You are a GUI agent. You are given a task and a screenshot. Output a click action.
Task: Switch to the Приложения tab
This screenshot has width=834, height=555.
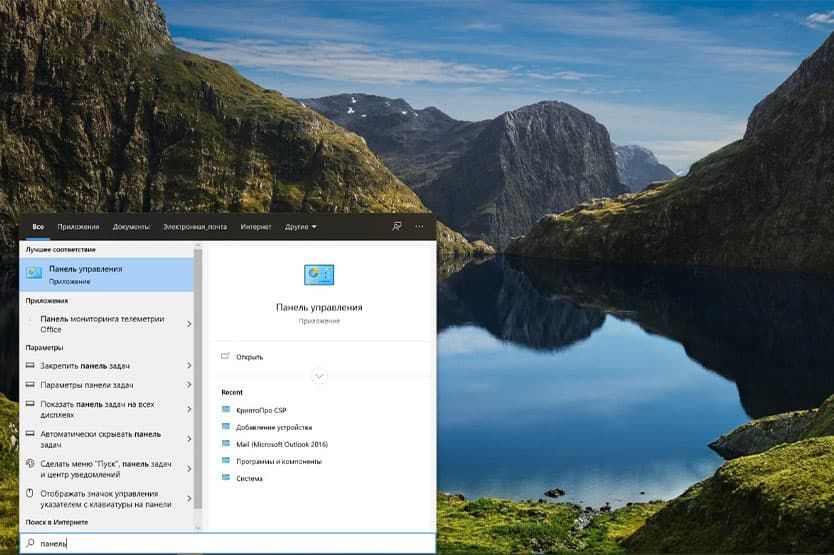tap(78, 227)
